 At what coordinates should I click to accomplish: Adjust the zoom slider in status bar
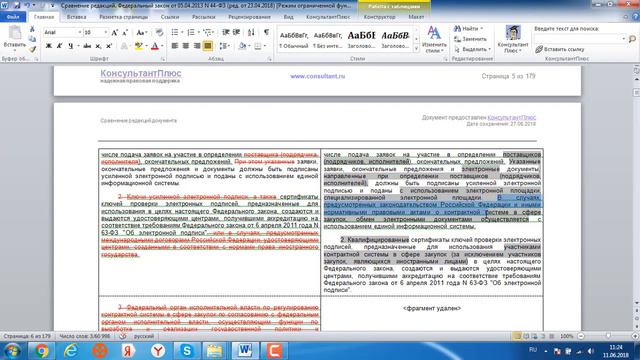(608, 336)
